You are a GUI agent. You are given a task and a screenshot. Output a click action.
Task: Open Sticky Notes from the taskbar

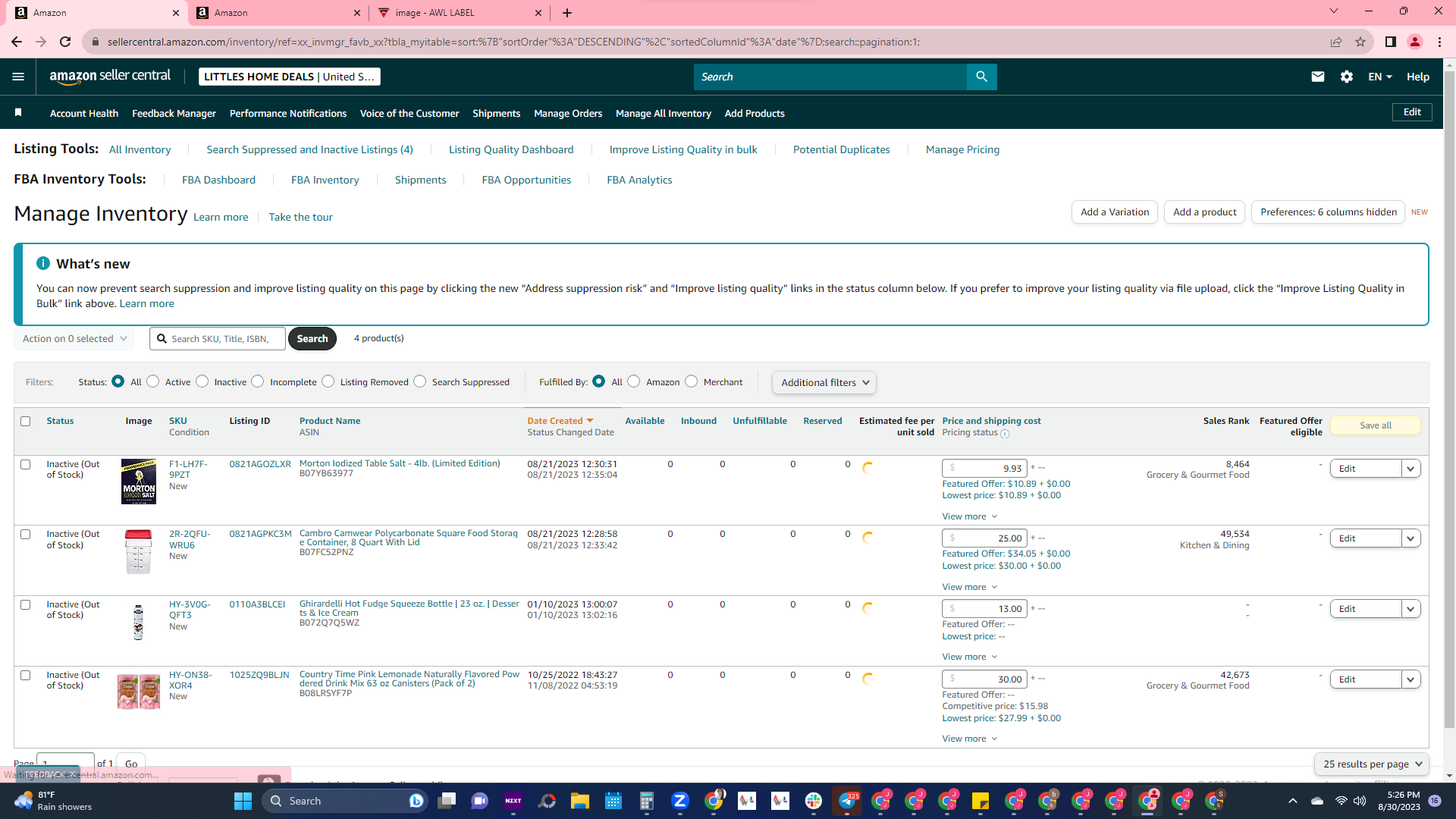click(981, 801)
